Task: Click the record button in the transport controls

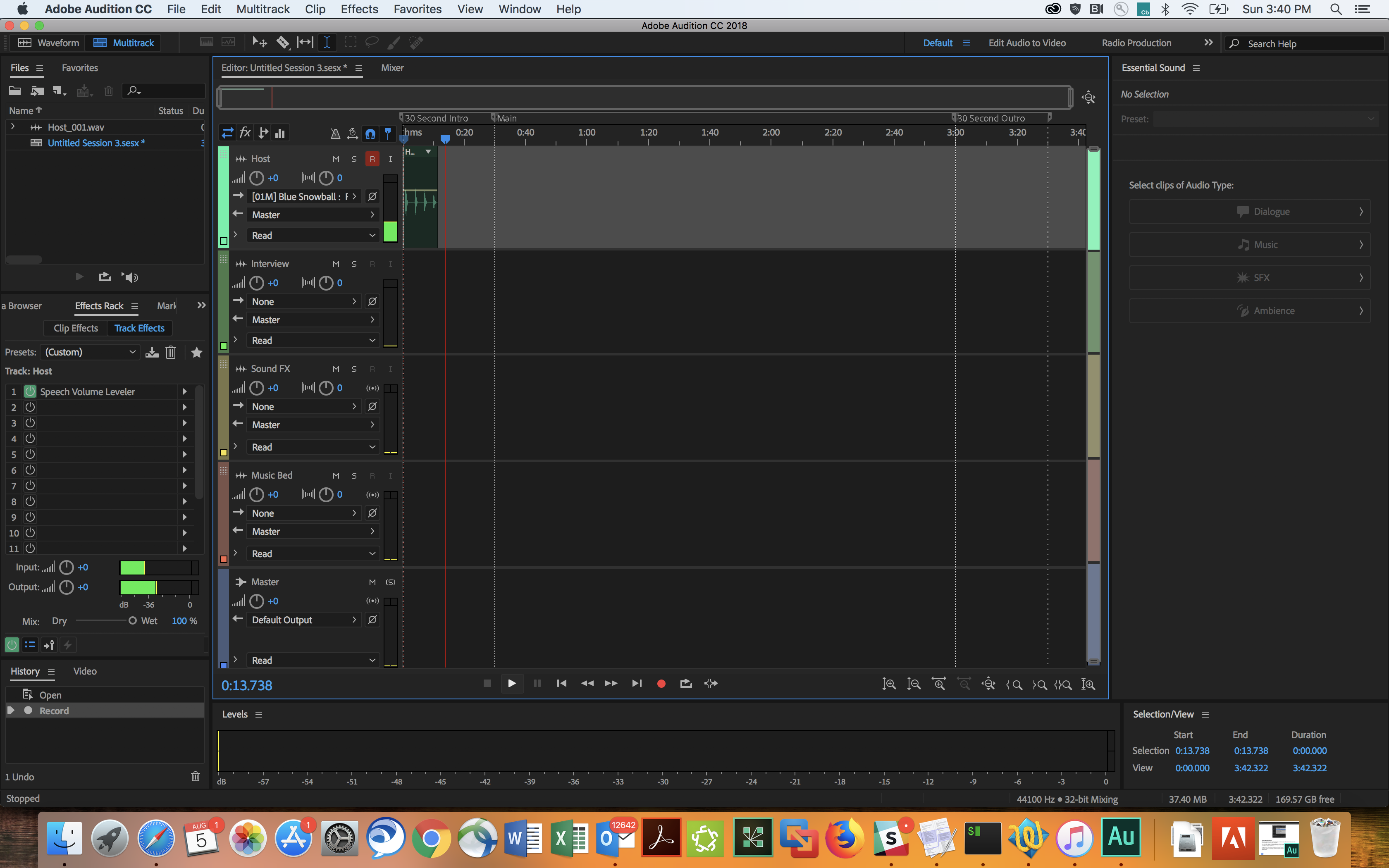Action: (x=661, y=683)
